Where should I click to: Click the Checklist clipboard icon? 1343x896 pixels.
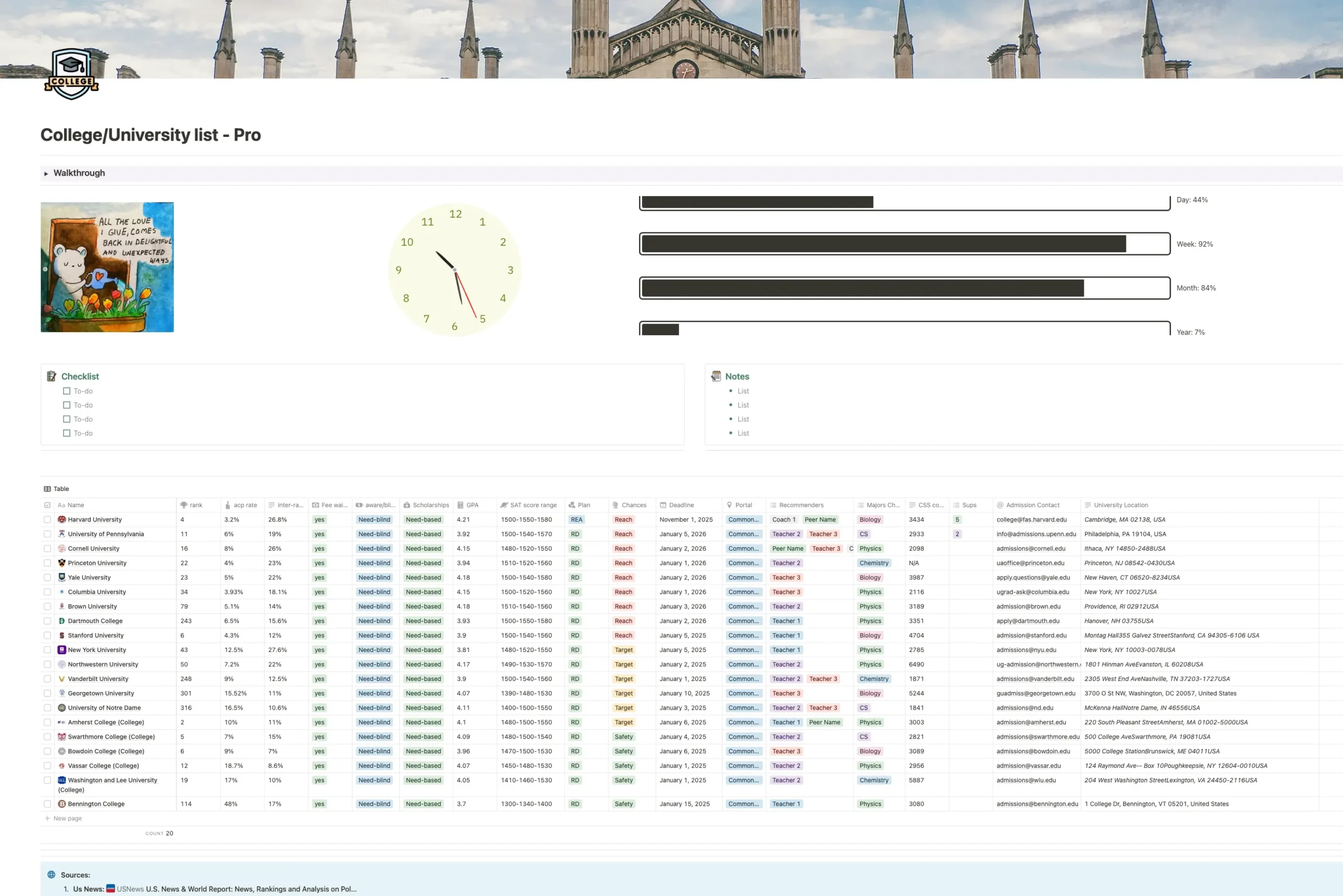[x=52, y=376]
